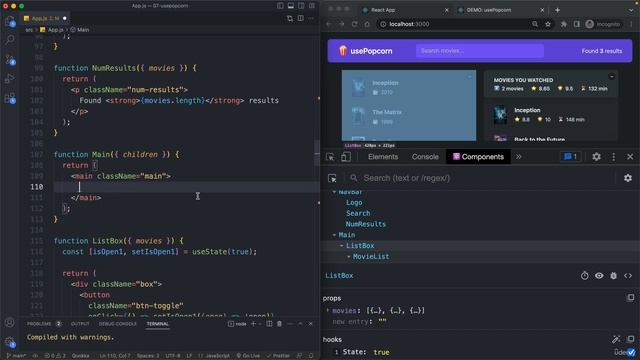Switch to the Console tab
This screenshot has width=640, height=360.
(x=425, y=157)
